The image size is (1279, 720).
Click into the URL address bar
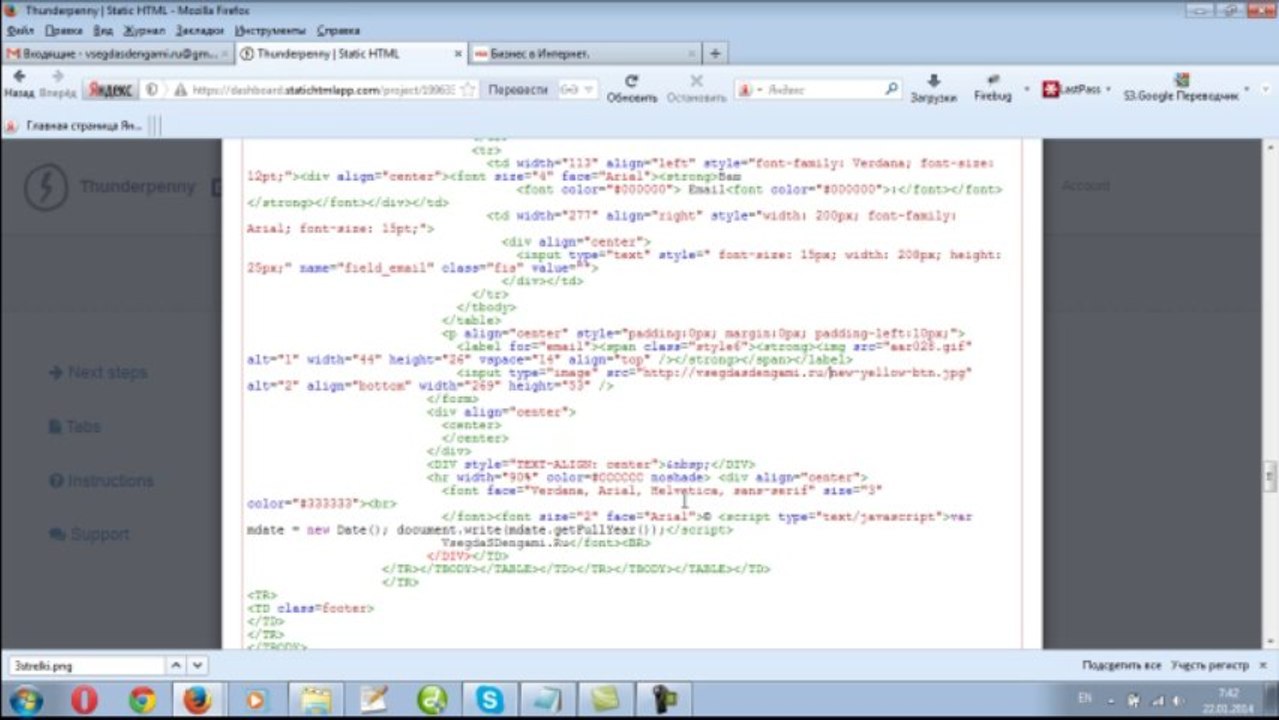323,89
